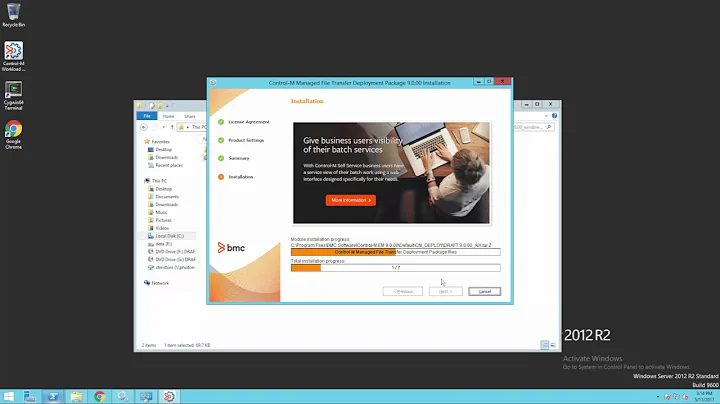Open PowerShell from the taskbar
The image size is (720, 404).
point(53,396)
